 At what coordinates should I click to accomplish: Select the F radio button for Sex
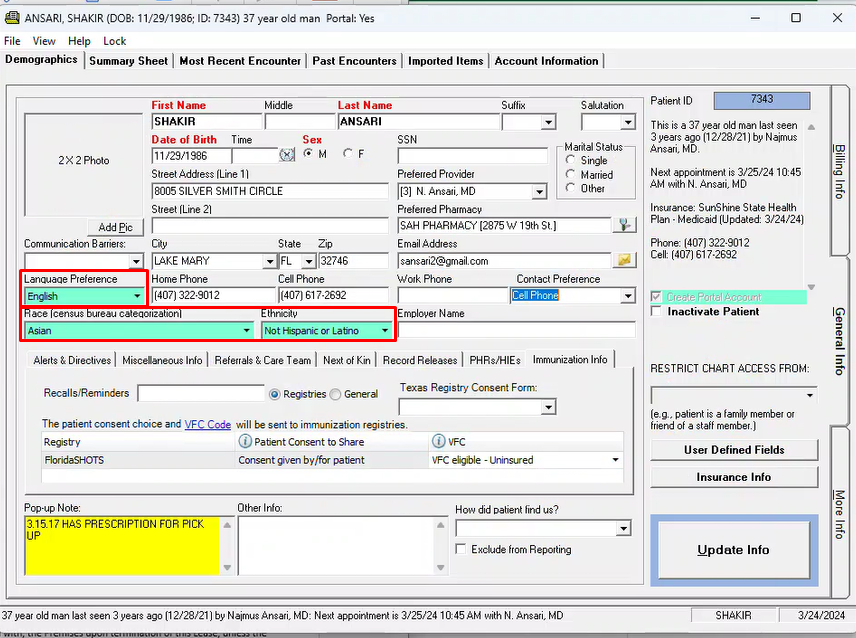[347, 154]
